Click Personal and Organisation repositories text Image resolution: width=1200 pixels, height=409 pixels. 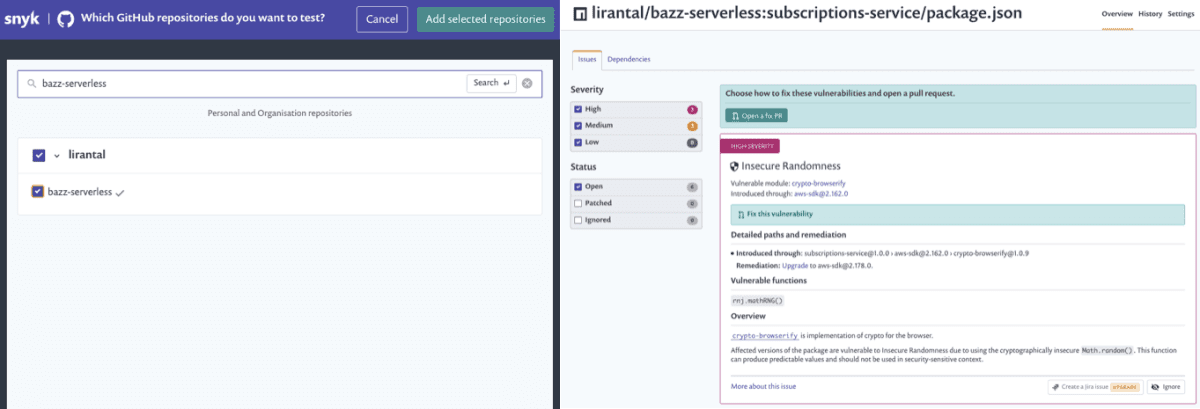[280, 113]
